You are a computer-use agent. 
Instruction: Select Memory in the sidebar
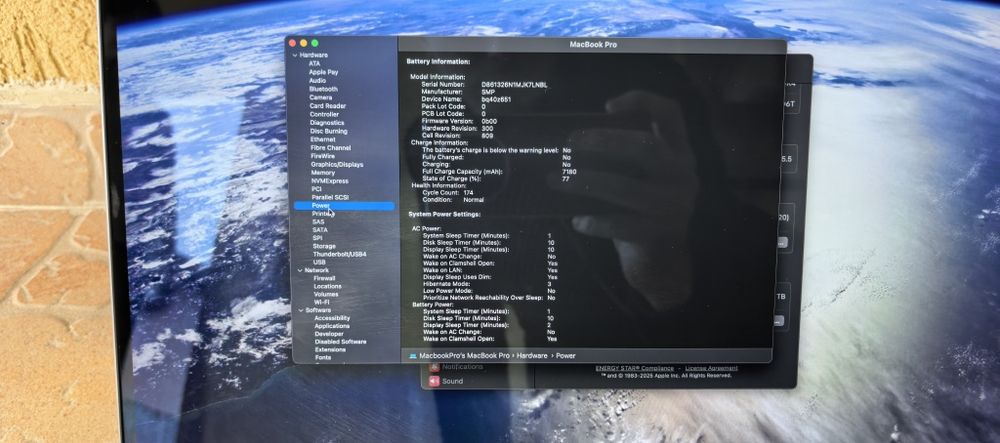click(x=323, y=173)
